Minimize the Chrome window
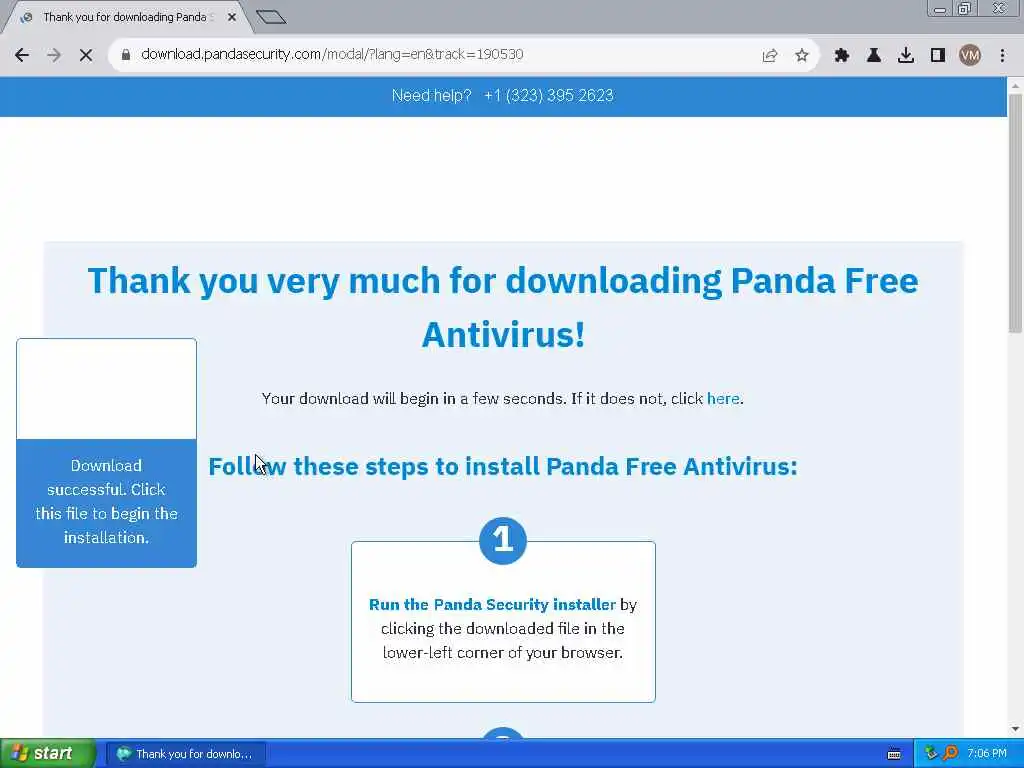This screenshot has width=1024, height=768. click(940, 9)
